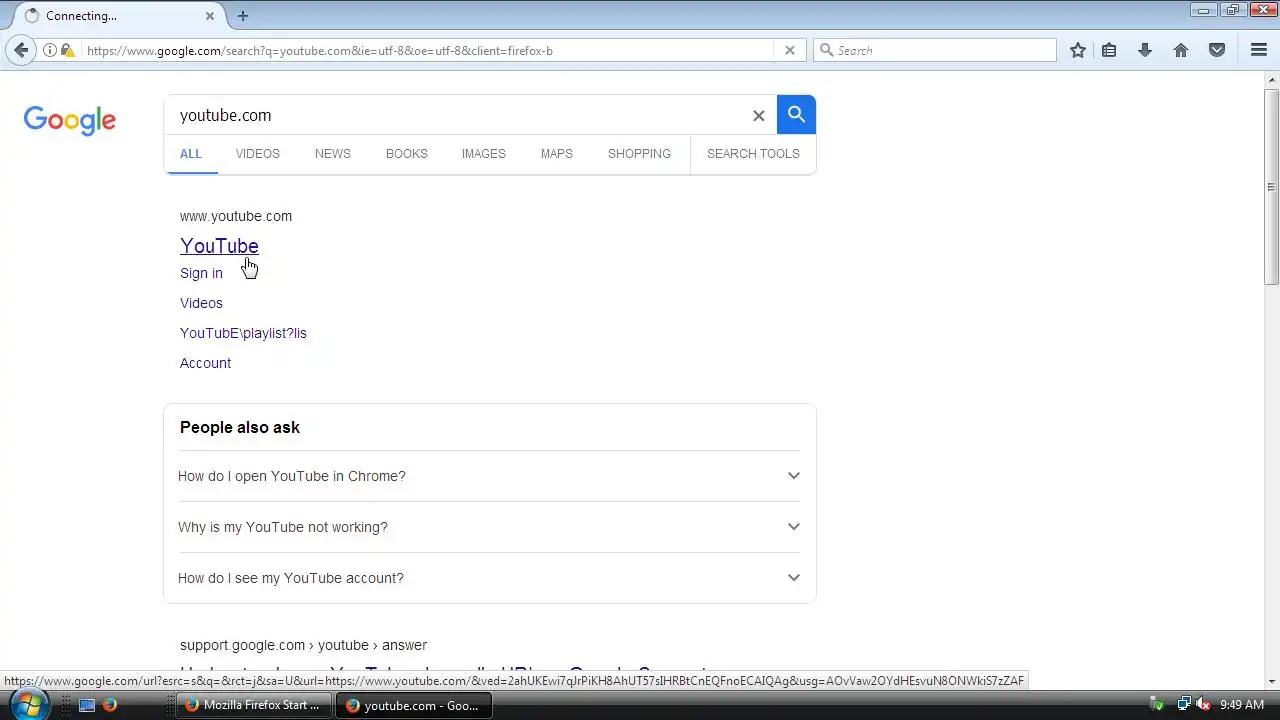
Task: Run search with blue magnifier button
Action: click(796, 115)
